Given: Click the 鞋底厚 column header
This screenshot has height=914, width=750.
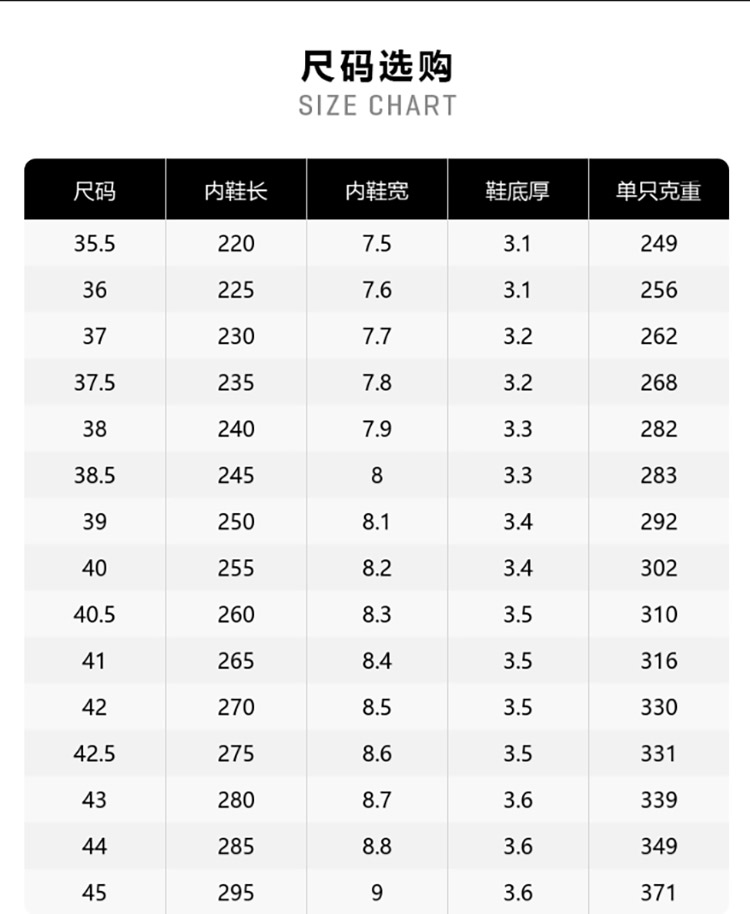Looking at the screenshot, I should tap(517, 191).
